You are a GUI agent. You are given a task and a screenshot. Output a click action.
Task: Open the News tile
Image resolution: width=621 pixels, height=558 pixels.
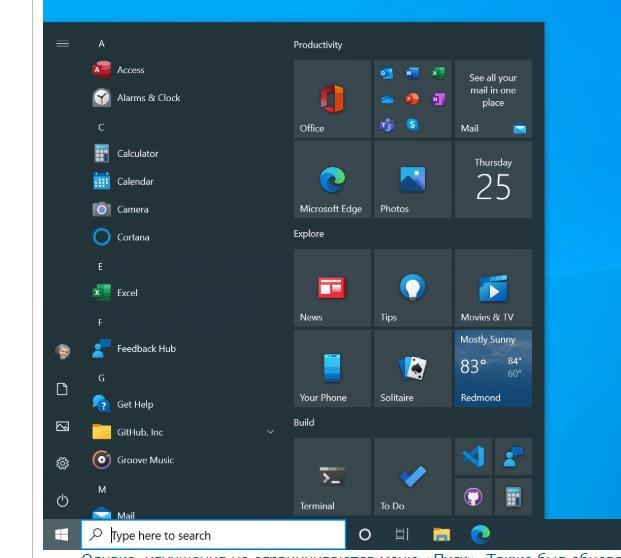332,288
